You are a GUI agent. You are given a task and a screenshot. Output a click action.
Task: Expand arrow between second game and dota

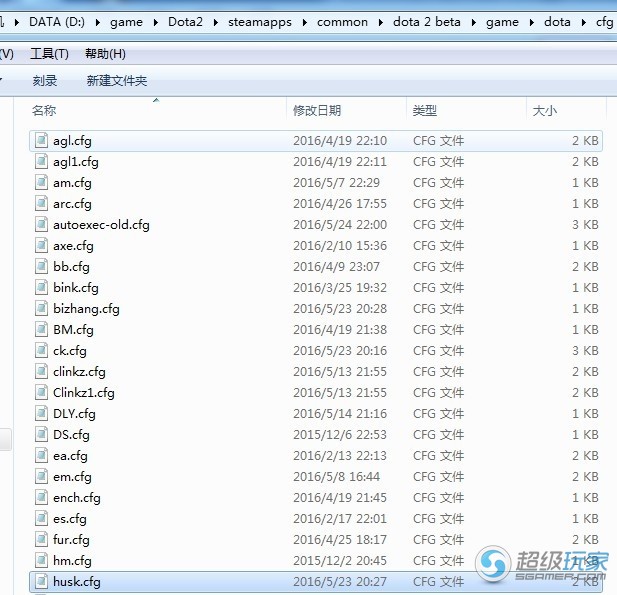532,22
